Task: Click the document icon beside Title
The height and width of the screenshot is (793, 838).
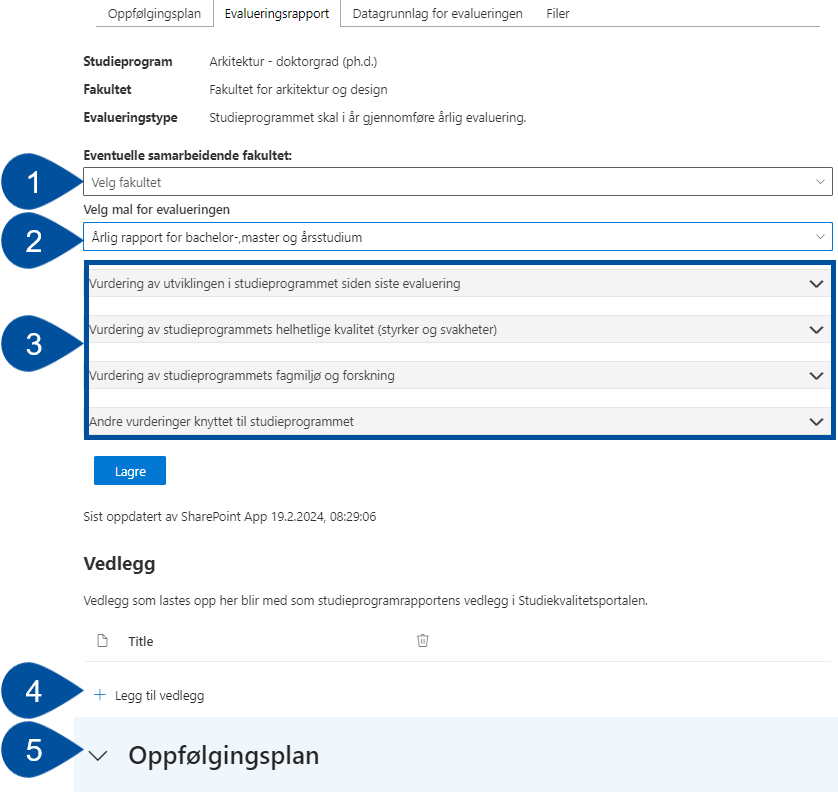Action: [102, 640]
